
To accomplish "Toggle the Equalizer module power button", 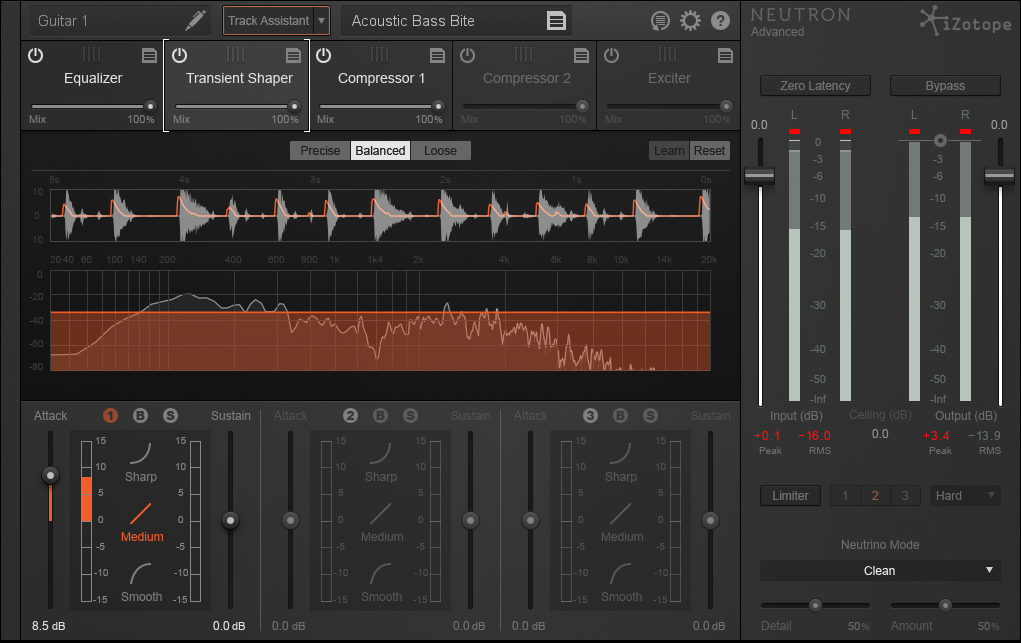I will point(36,55).
